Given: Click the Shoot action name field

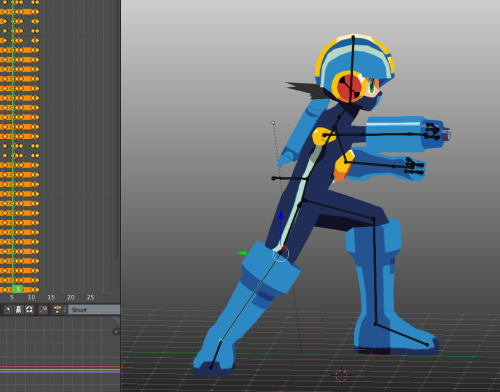Looking at the screenshot, I should tap(94, 310).
